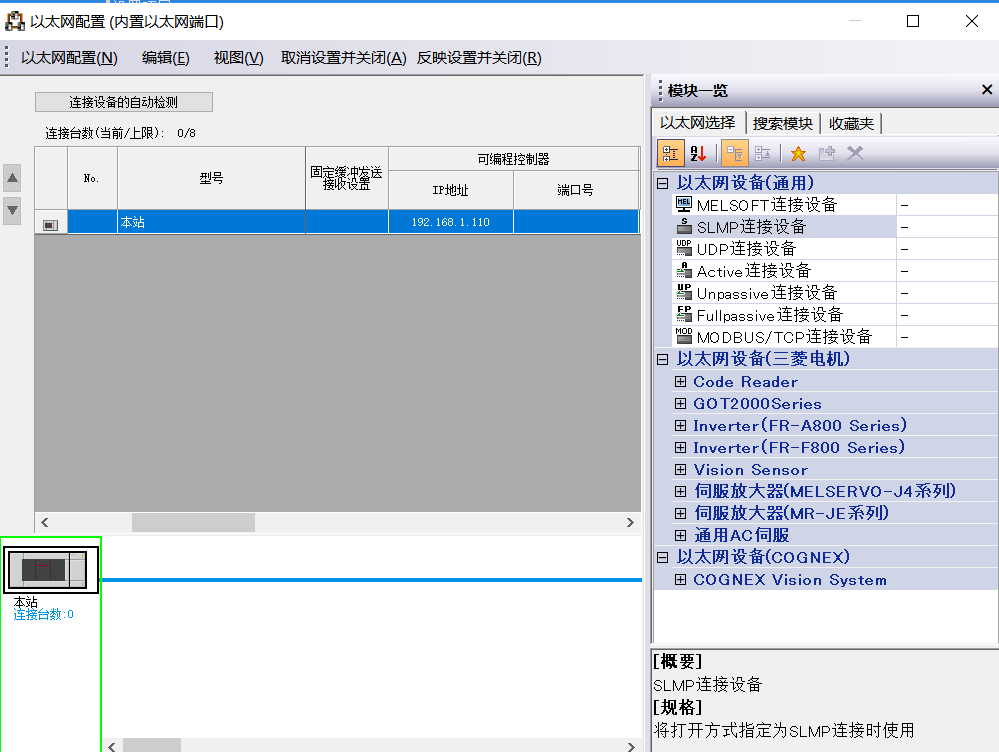Expand the COGNEX Vision System node
999x752 pixels.
(681, 580)
